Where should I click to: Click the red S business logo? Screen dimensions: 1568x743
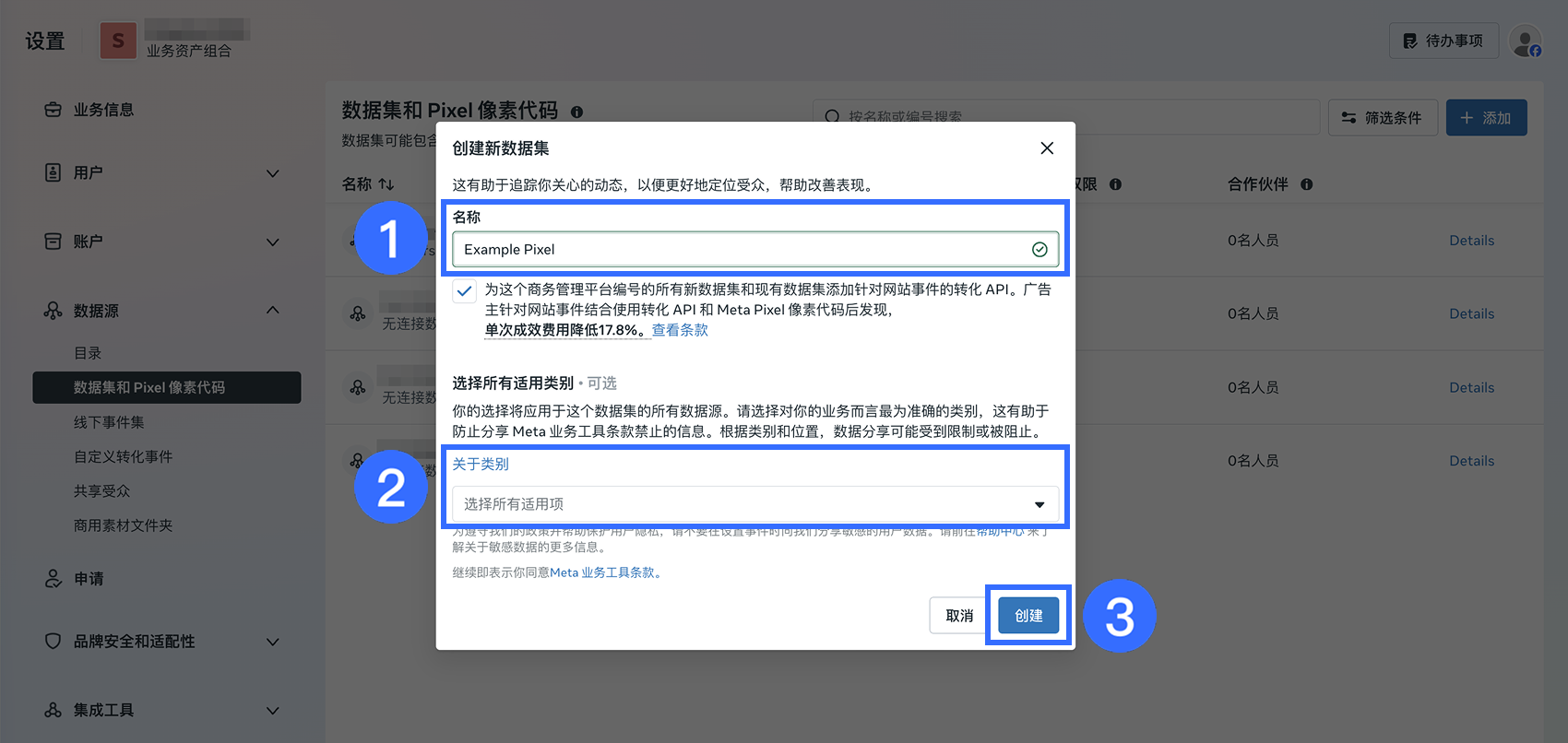(118, 41)
